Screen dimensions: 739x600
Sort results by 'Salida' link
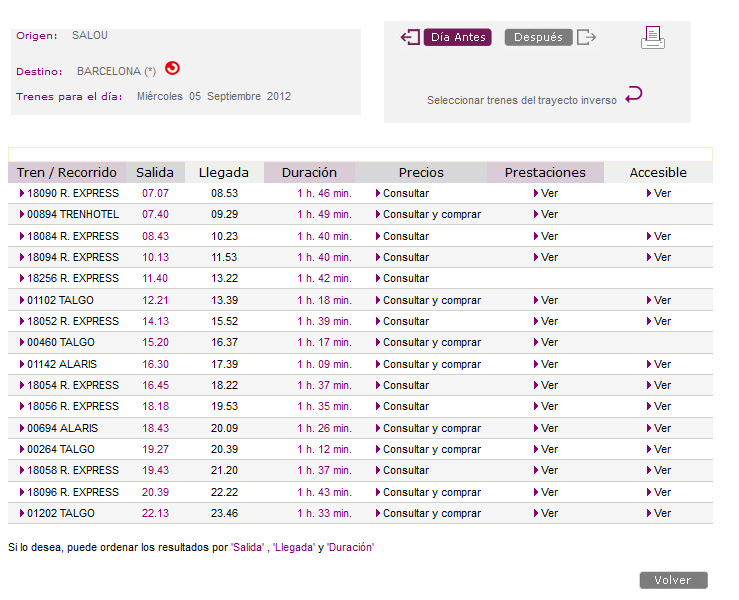tap(248, 547)
